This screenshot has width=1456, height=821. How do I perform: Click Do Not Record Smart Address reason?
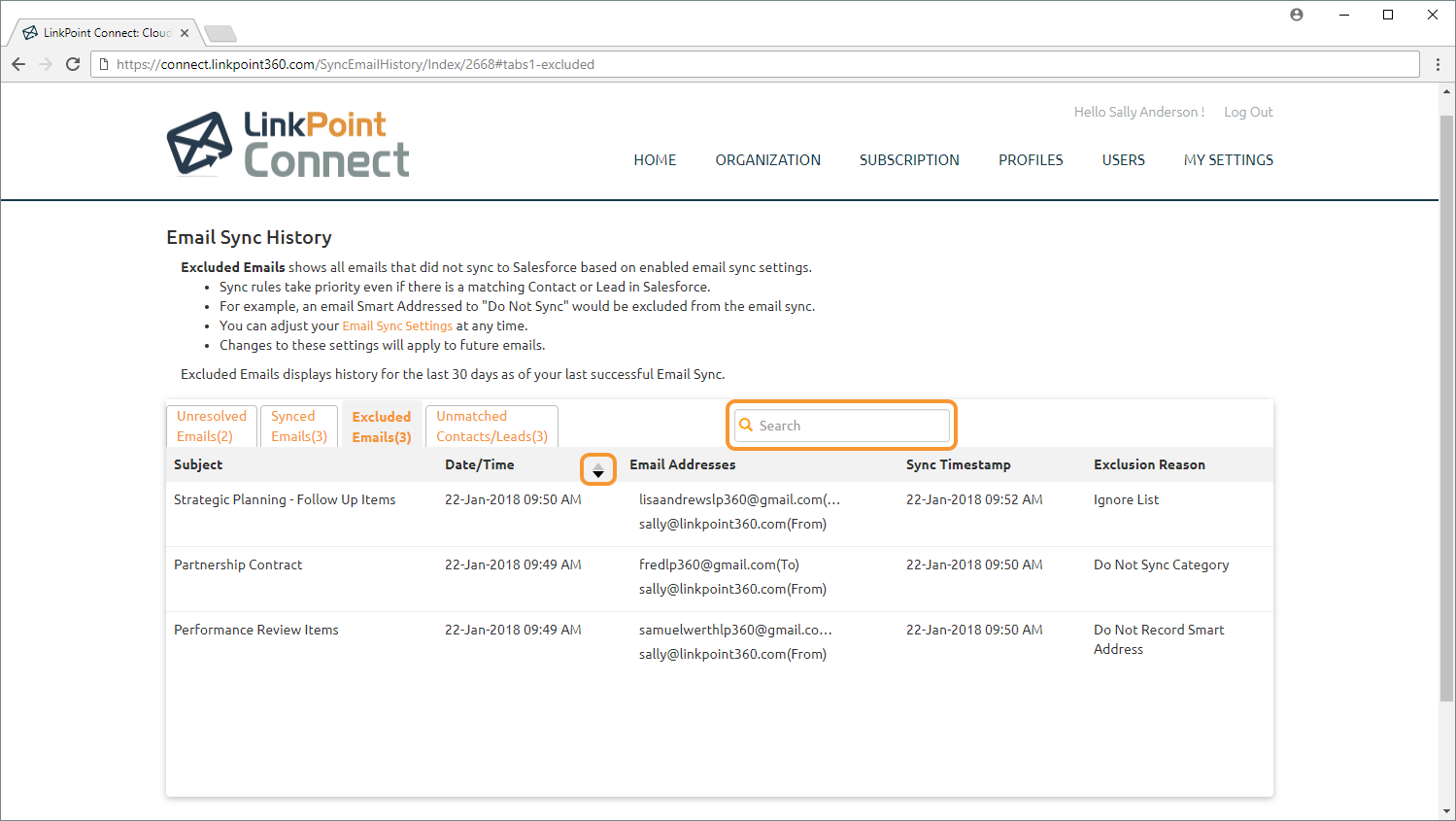[x=1159, y=639]
